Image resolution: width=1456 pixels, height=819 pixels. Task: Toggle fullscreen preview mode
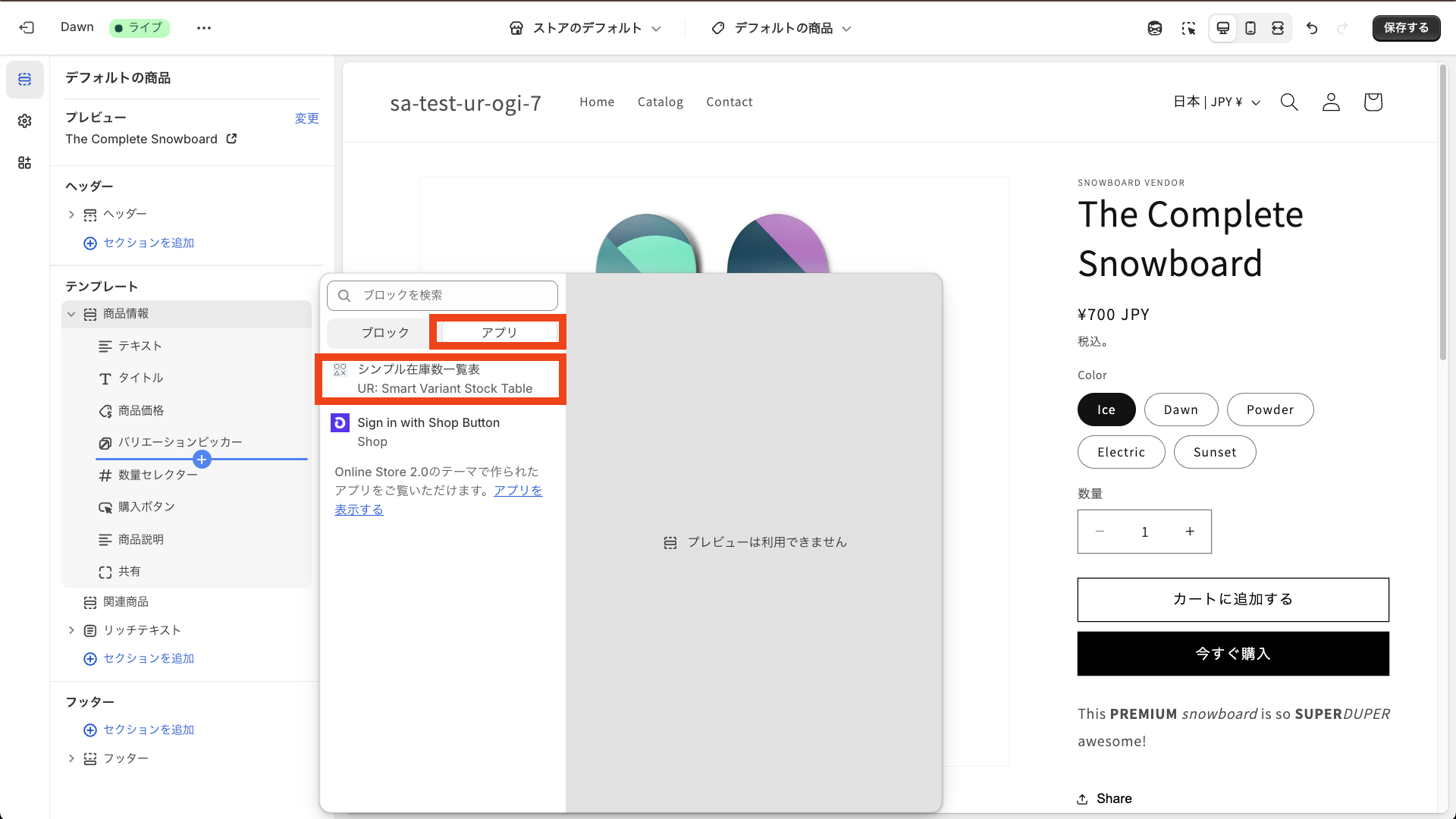click(x=1279, y=28)
